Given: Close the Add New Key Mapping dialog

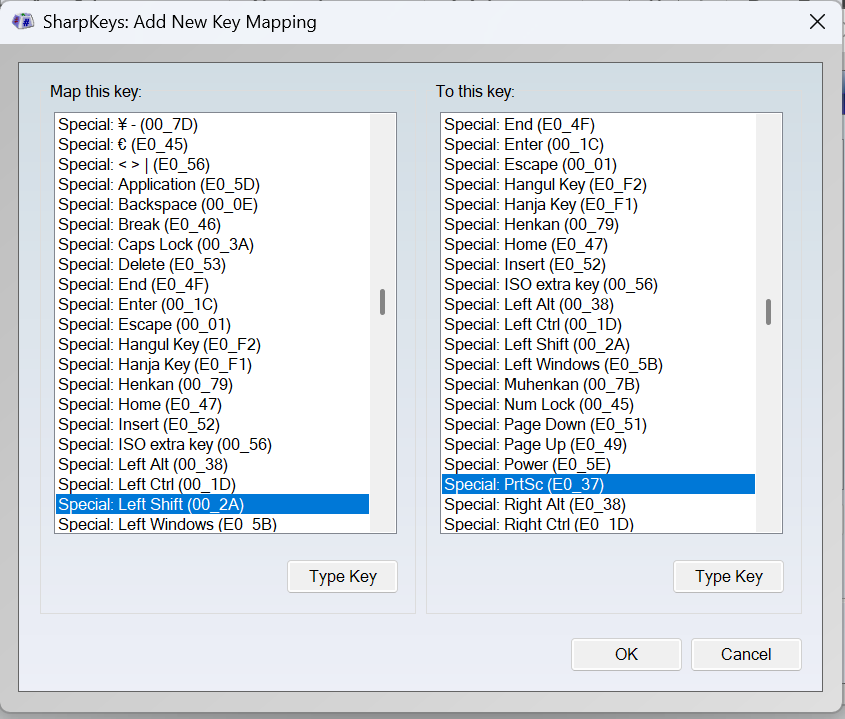Looking at the screenshot, I should point(817,21).
